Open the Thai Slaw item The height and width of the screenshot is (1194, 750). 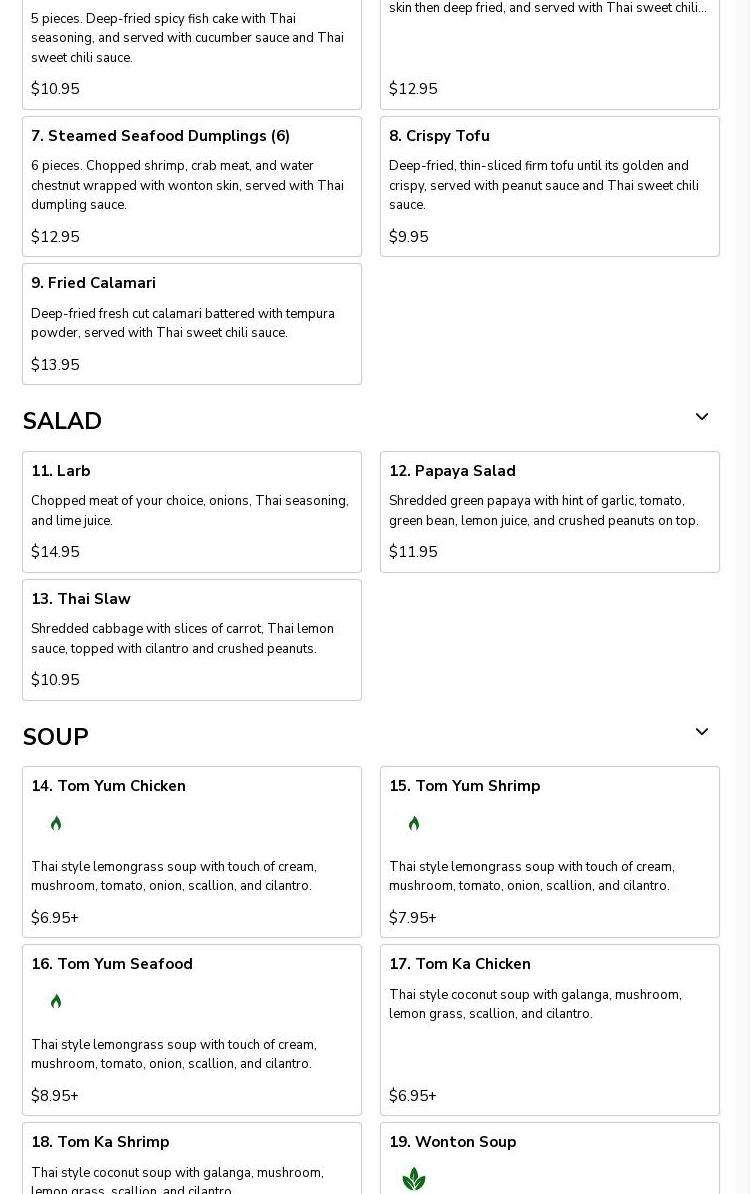pyautogui.click(x=81, y=599)
